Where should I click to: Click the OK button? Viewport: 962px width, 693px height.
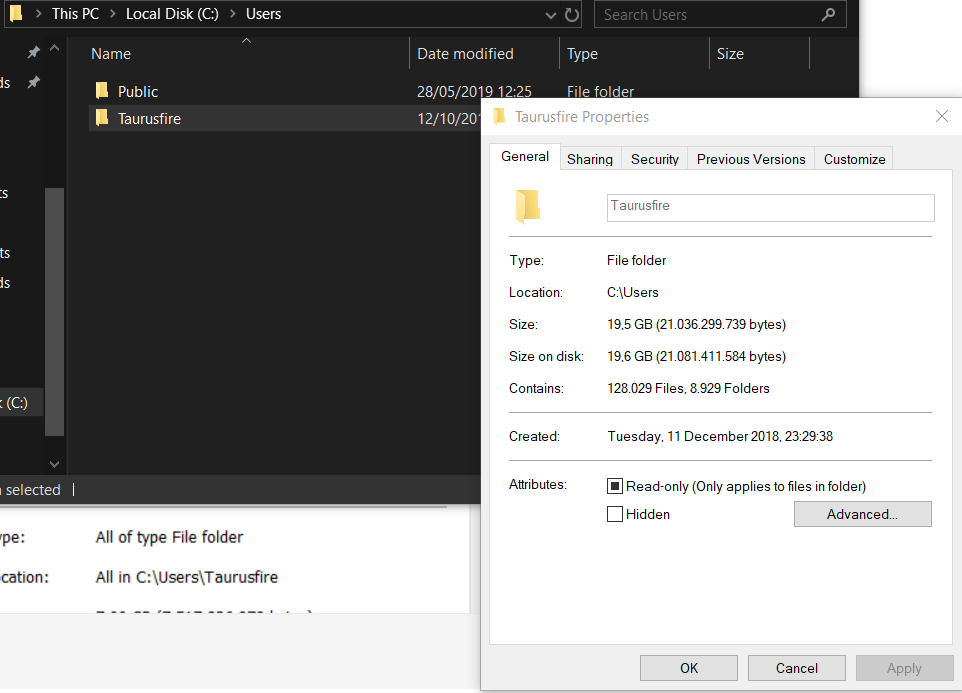point(688,668)
